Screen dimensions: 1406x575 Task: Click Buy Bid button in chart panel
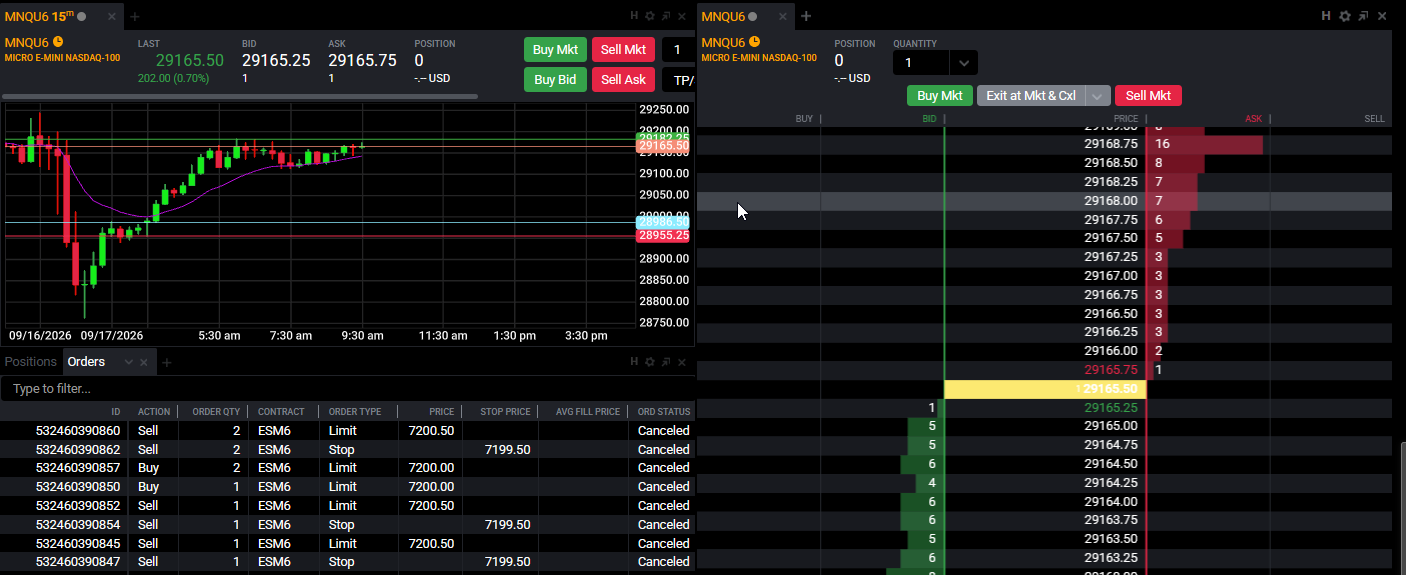555,79
